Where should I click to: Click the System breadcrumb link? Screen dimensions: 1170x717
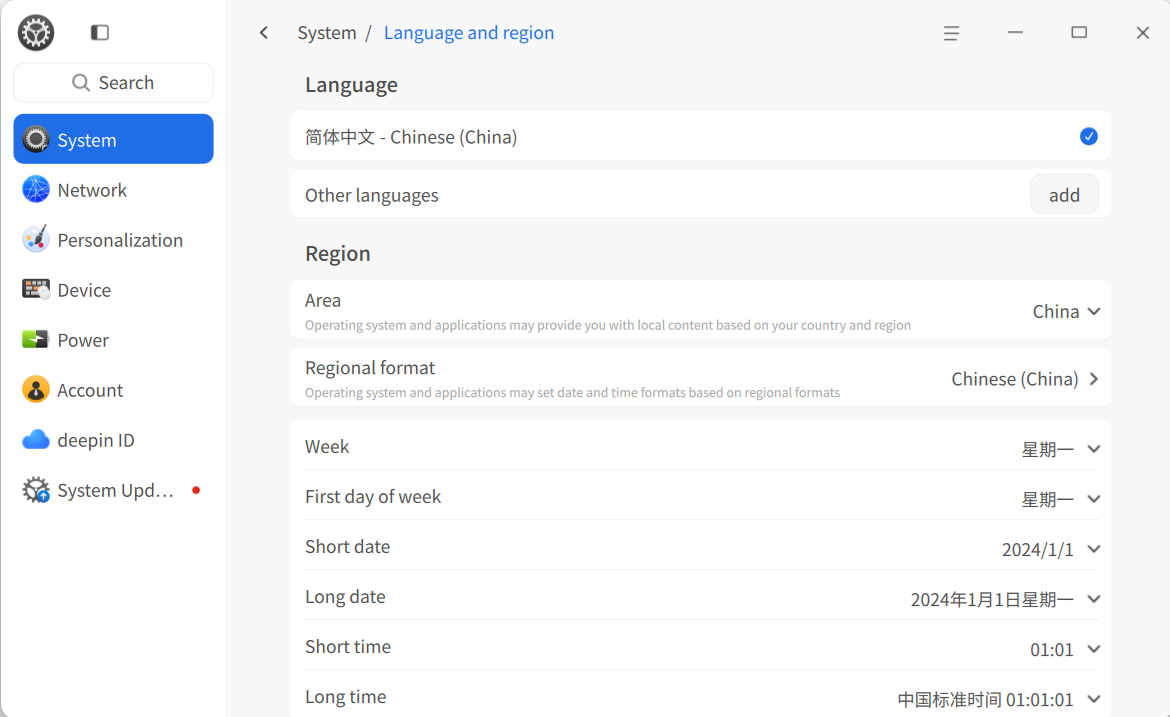click(x=327, y=33)
